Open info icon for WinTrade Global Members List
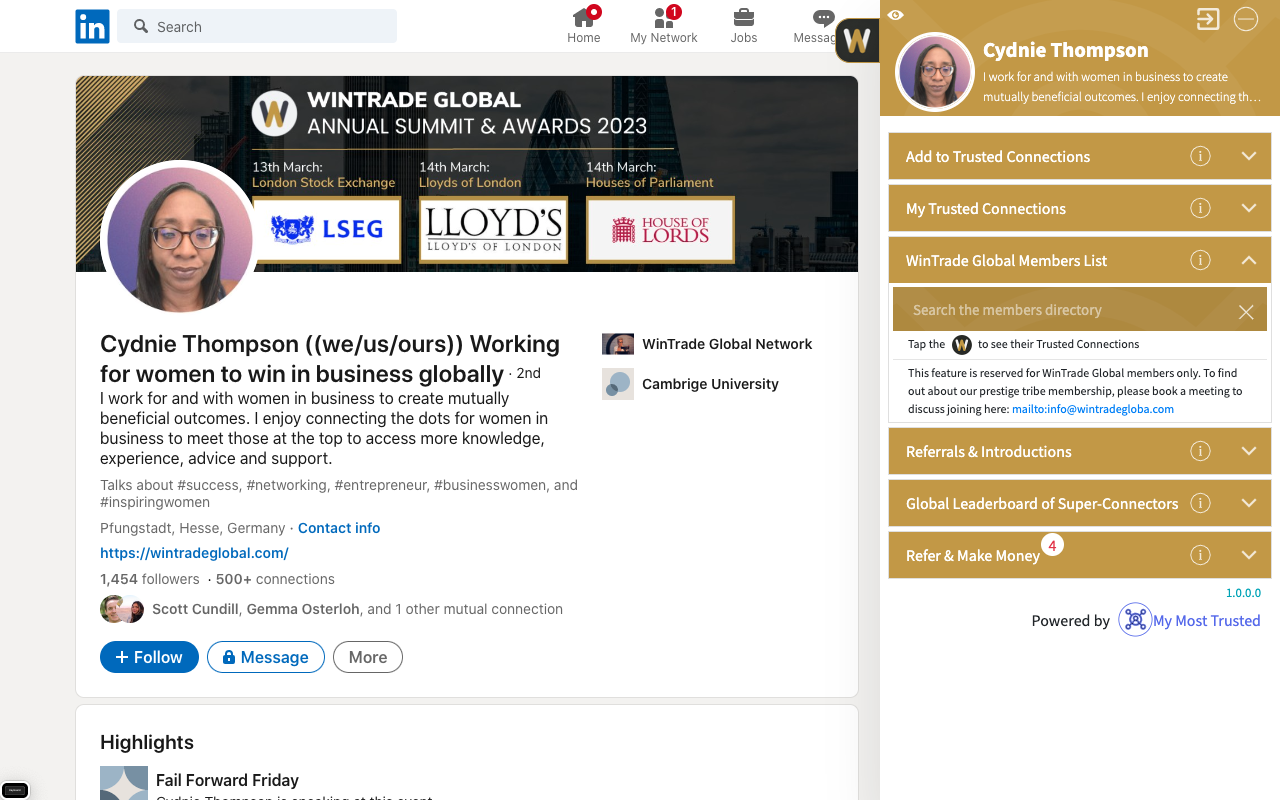1280x800 pixels. 1200,260
